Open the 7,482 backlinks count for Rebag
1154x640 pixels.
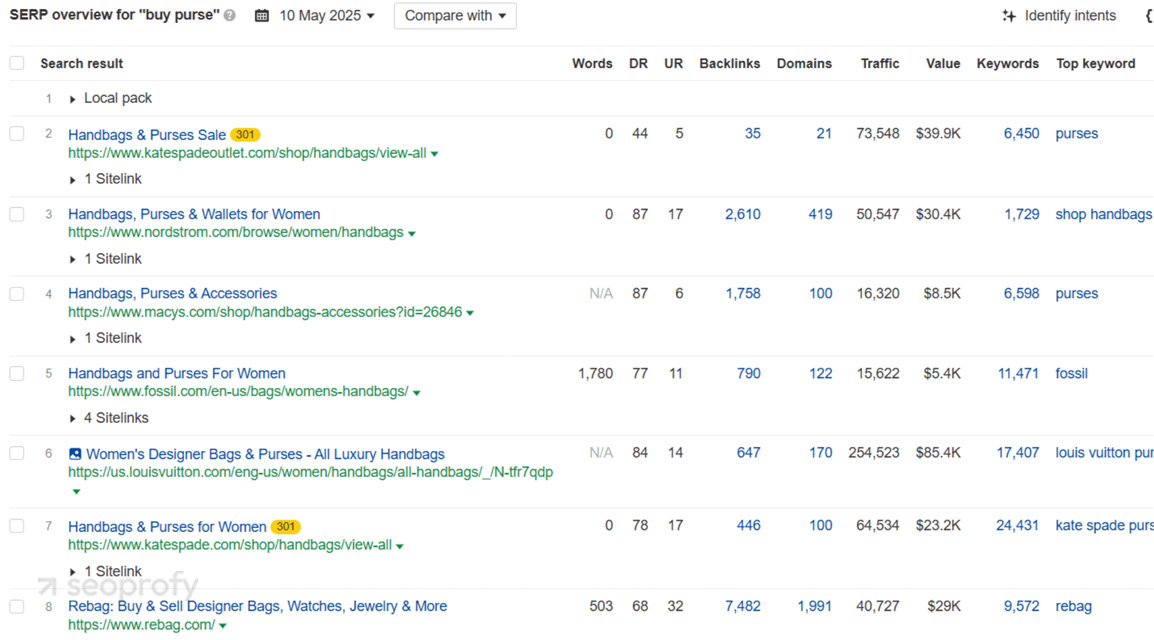click(x=743, y=606)
